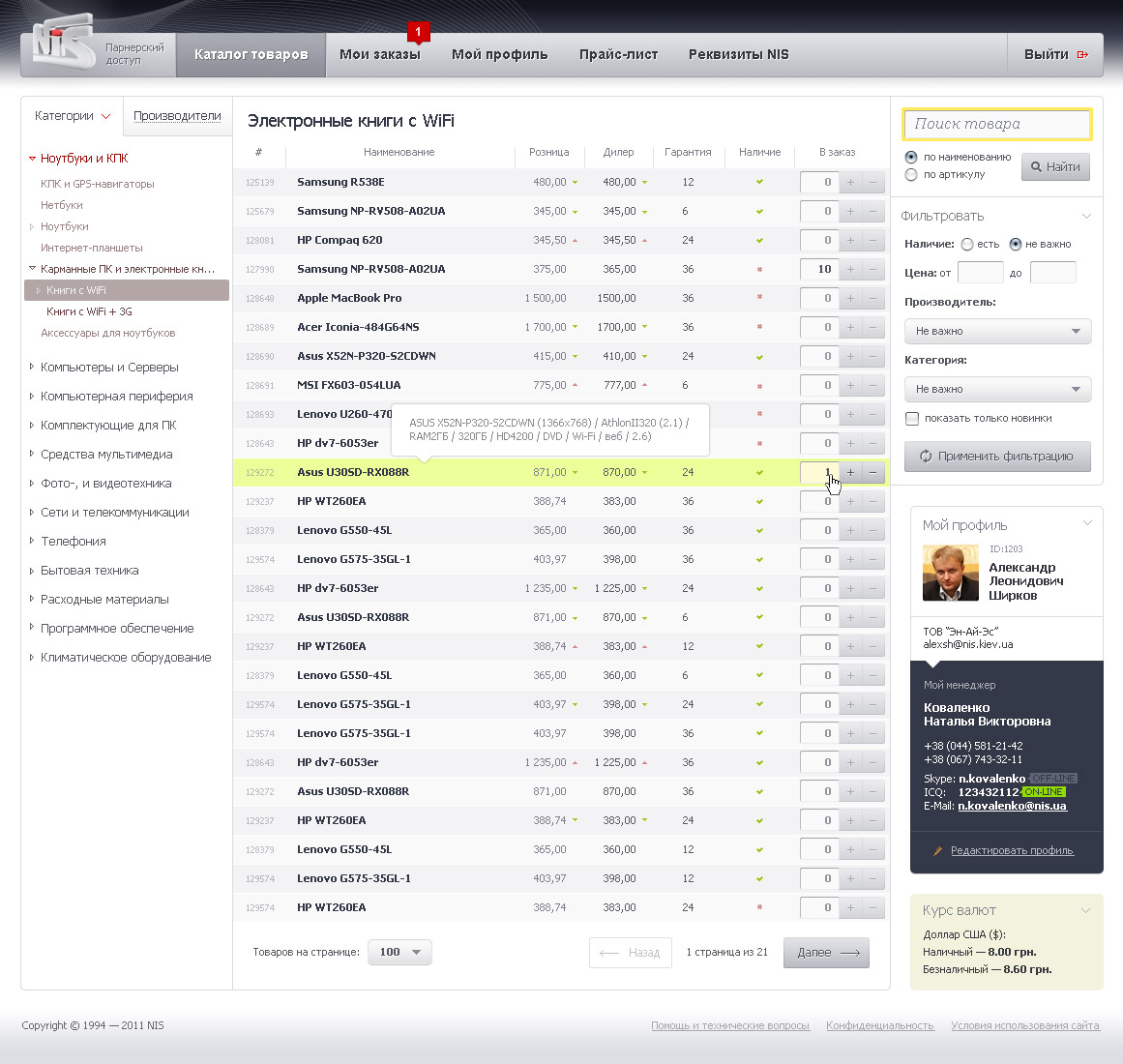Select availability 'не важно' radio button
Screen dimensions: 1123x1064
tap(1016, 244)
